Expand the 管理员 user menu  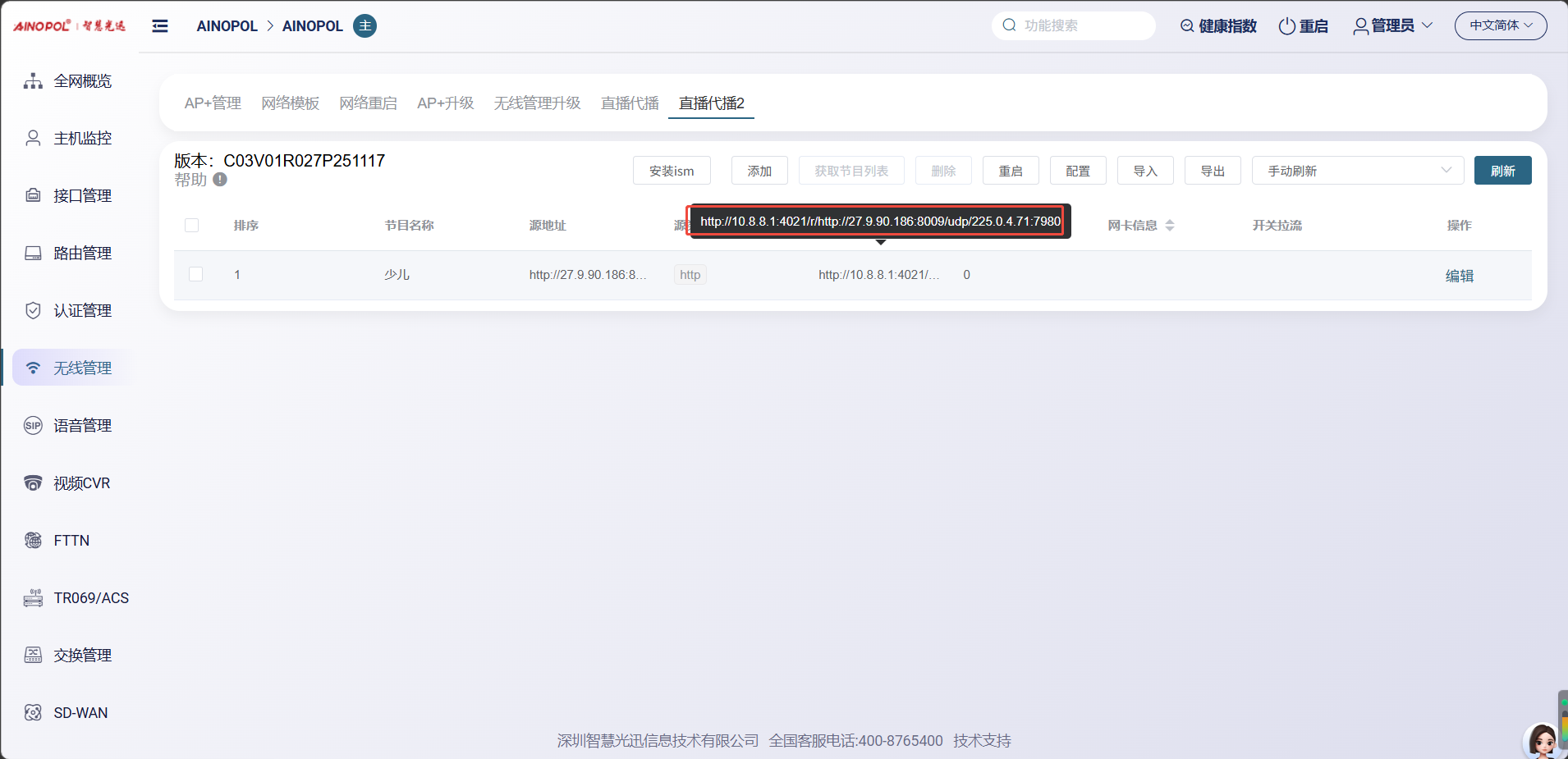coord(1392,26)
